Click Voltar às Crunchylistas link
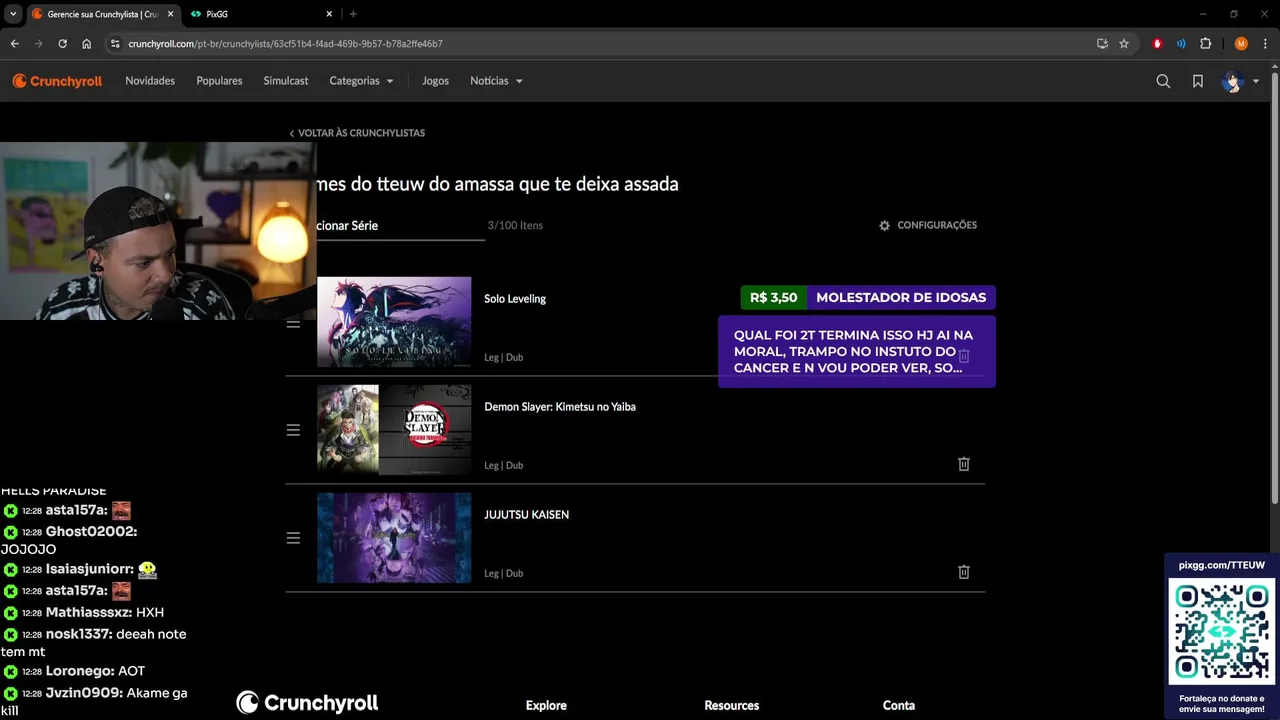The height and width of the screenshot is (720, 1280). click(x=357, y=133)
